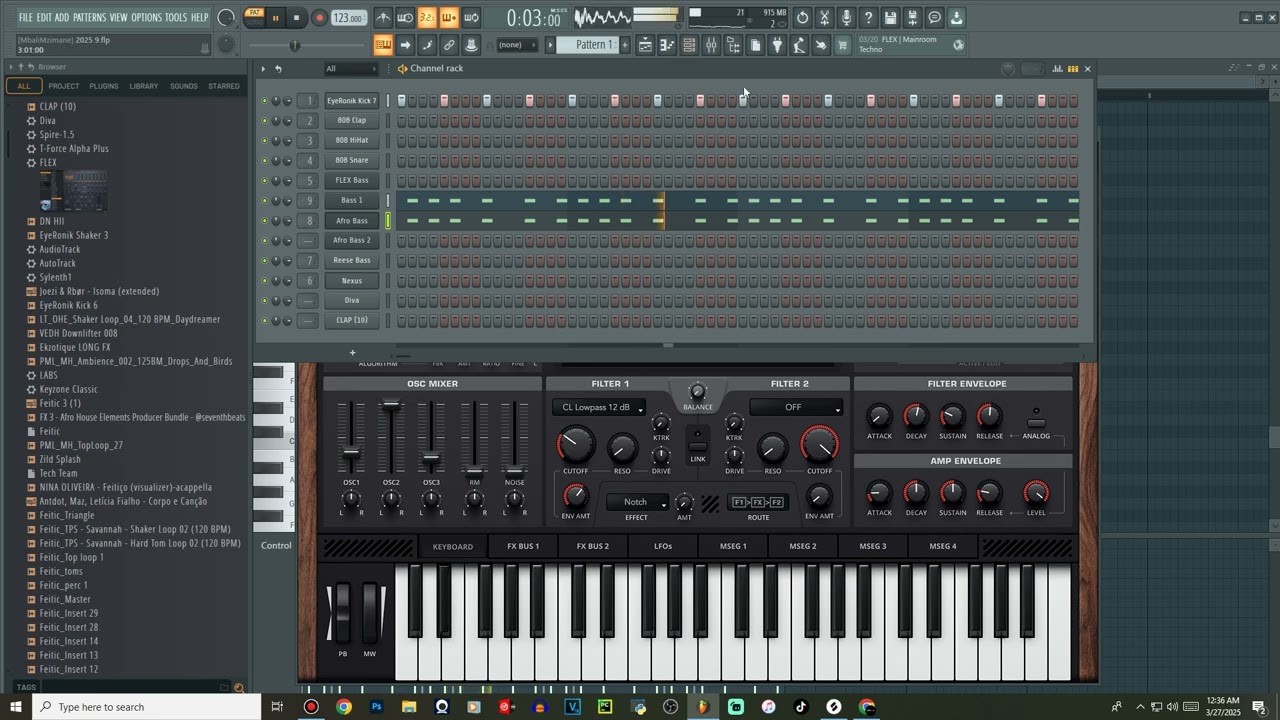The height and width of the screenshot is (720, 1280).
Task: Mute the EyeRonik Kick 7 channel LED
Action: [265, 101]
